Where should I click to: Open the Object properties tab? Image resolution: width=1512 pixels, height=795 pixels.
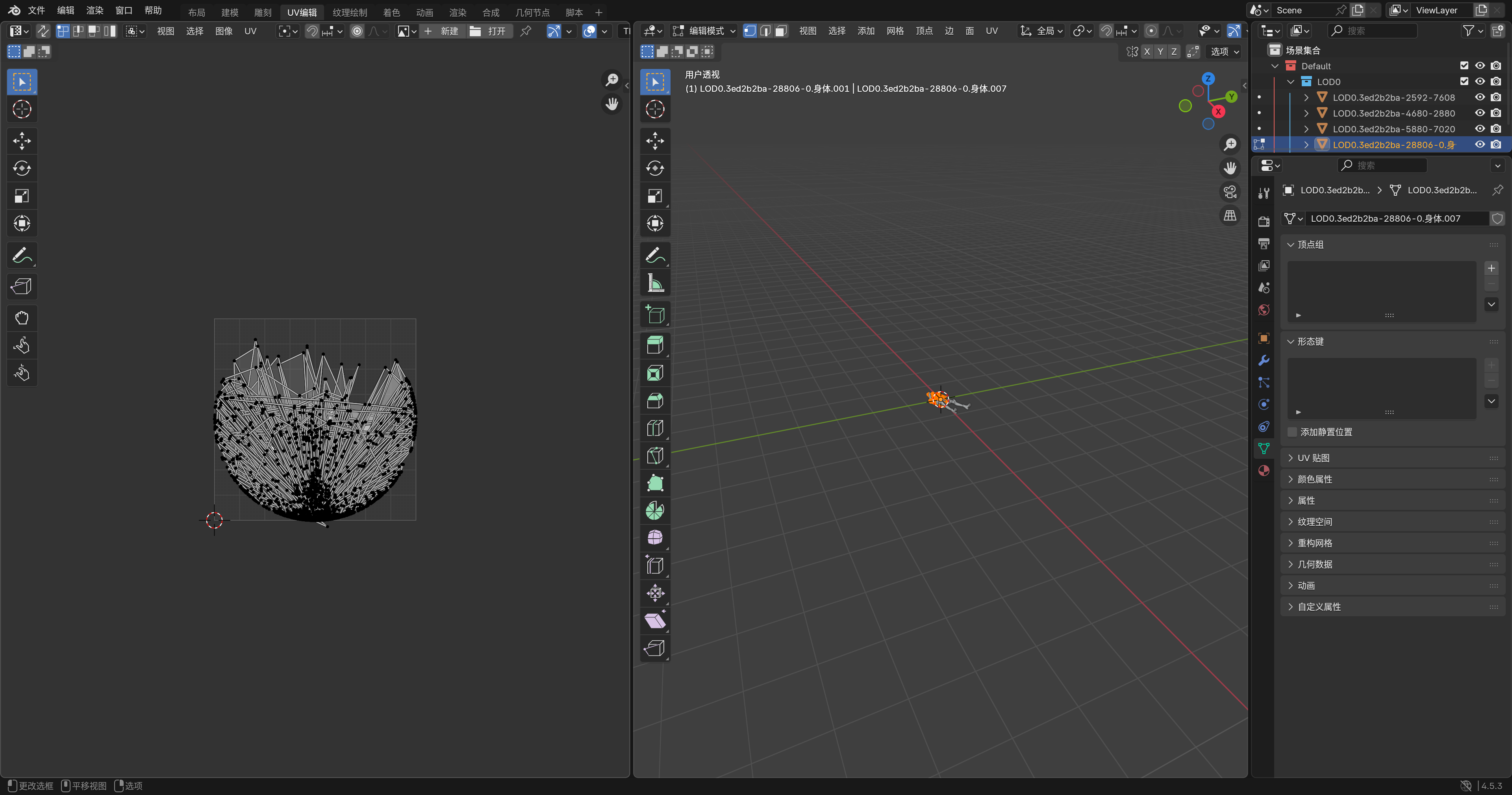click(1264, 338)
